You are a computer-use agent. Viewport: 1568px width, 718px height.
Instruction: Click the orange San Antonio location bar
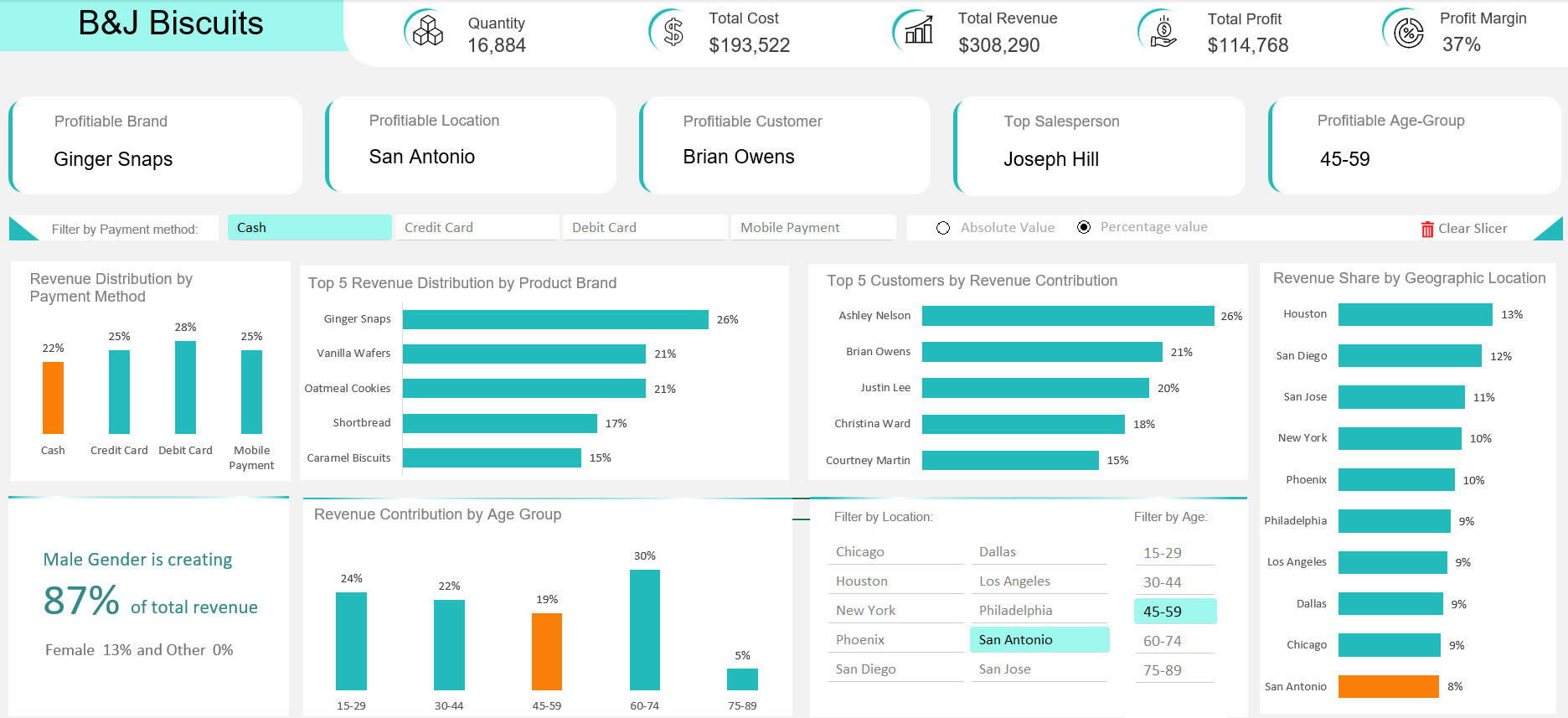pyautogui.click(x=1388, y=686)
